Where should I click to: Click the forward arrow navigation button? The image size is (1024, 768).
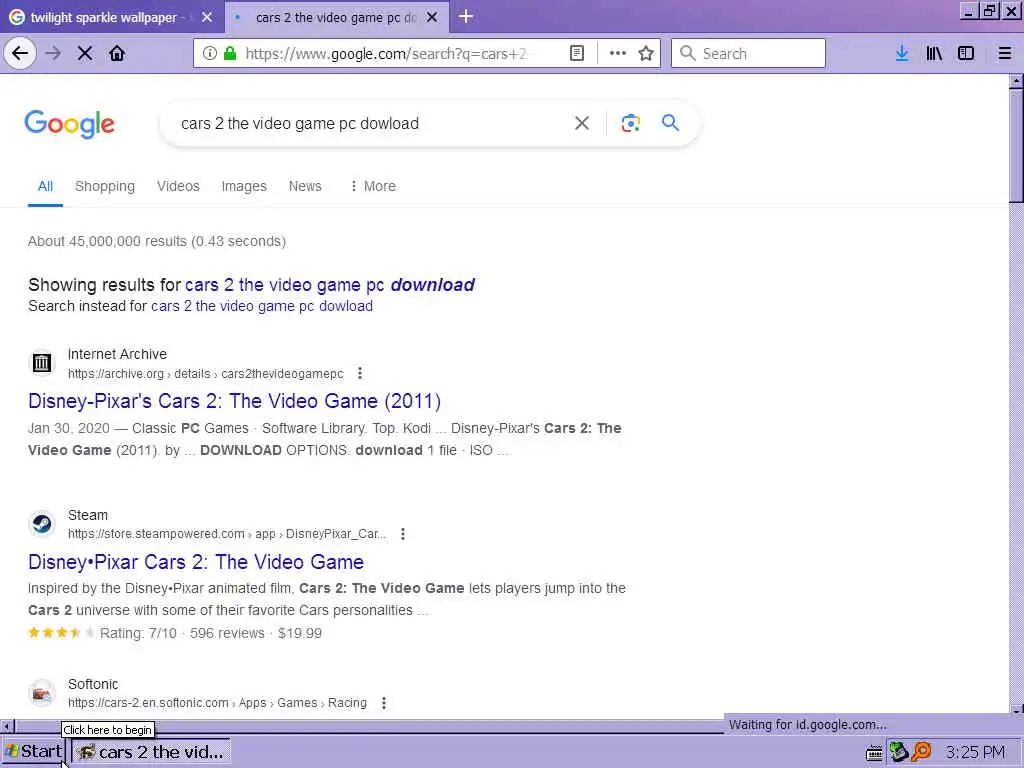54,54
